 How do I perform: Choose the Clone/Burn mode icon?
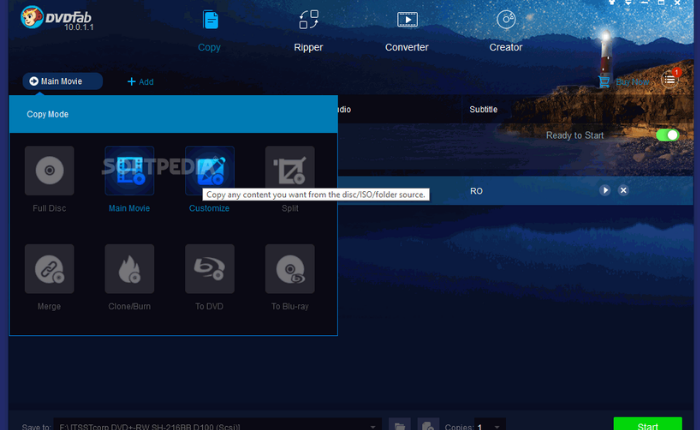coord(129,269)
